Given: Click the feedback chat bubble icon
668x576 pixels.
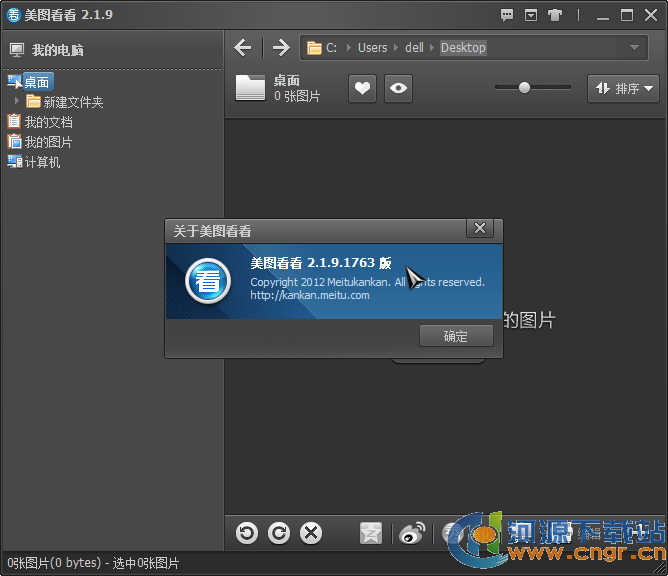Looking at the screenshot, I should point(507,15).
